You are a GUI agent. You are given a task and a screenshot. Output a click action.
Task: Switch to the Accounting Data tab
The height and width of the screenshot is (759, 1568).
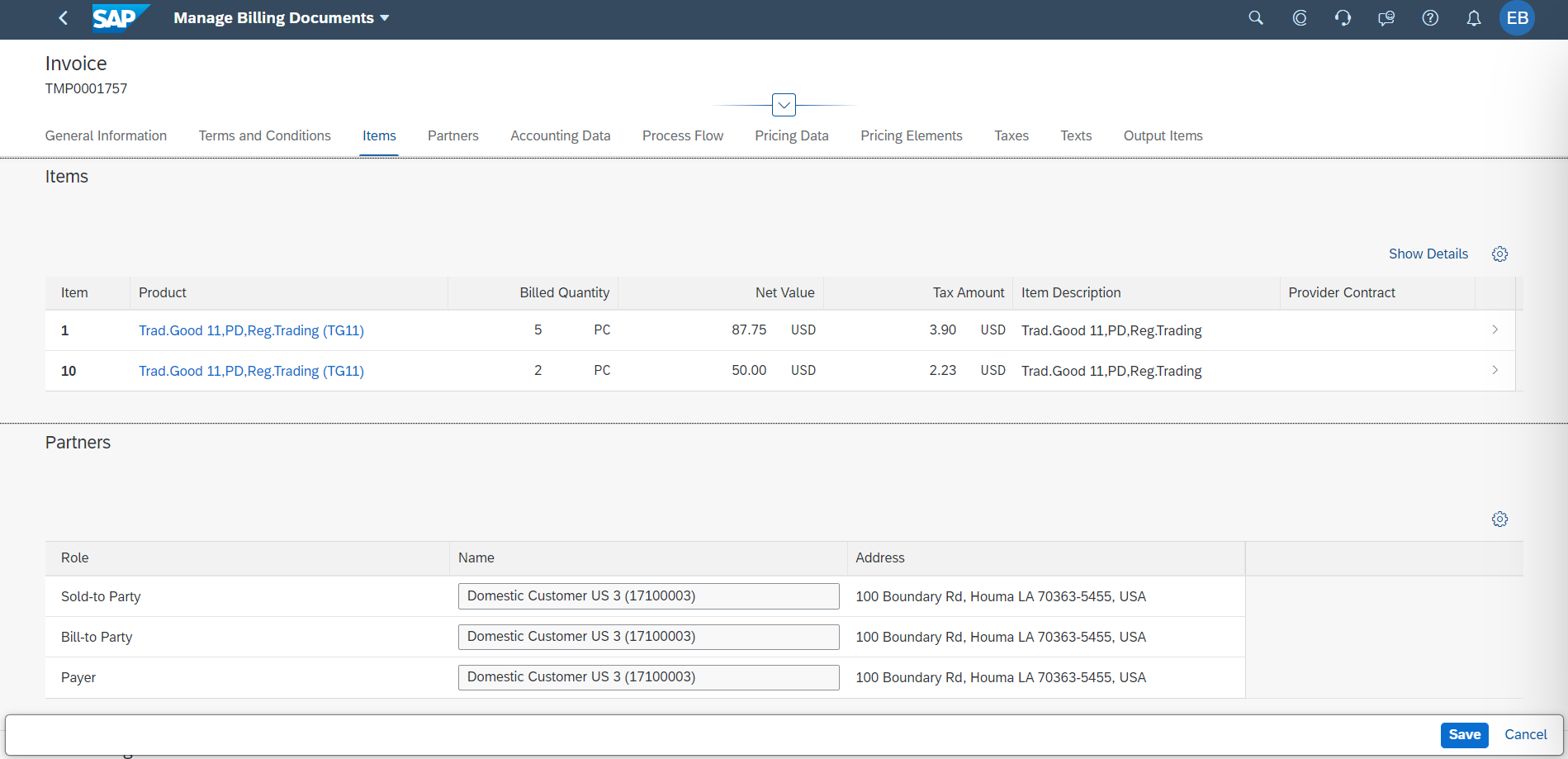coord(560,136)
